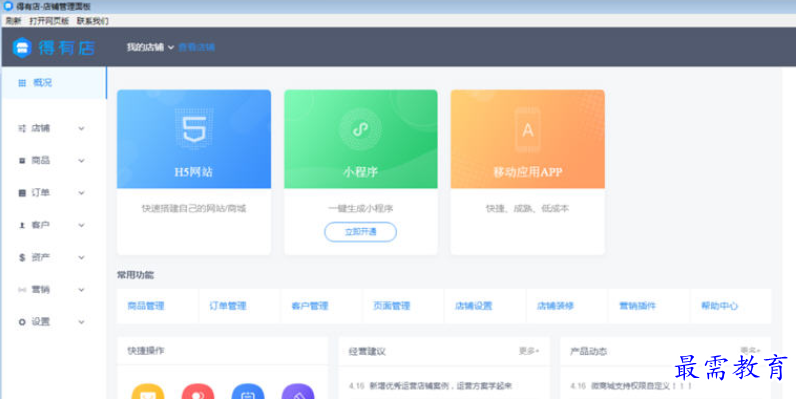This screenshot has width=796, height=399.
Task: Click 更多 in 经营建议 panel
Action: pos(528,351)
